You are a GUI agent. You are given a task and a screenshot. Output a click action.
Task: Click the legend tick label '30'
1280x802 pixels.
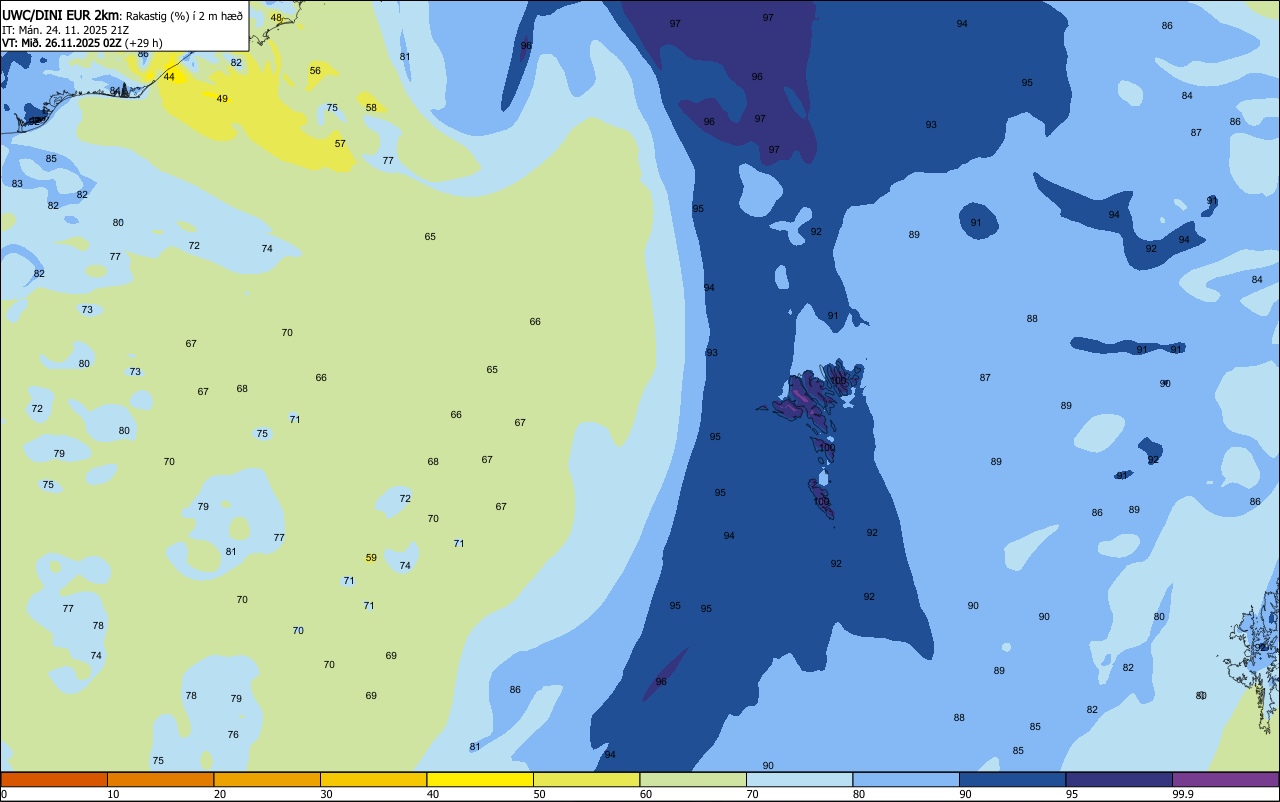(x=326, y=794)
